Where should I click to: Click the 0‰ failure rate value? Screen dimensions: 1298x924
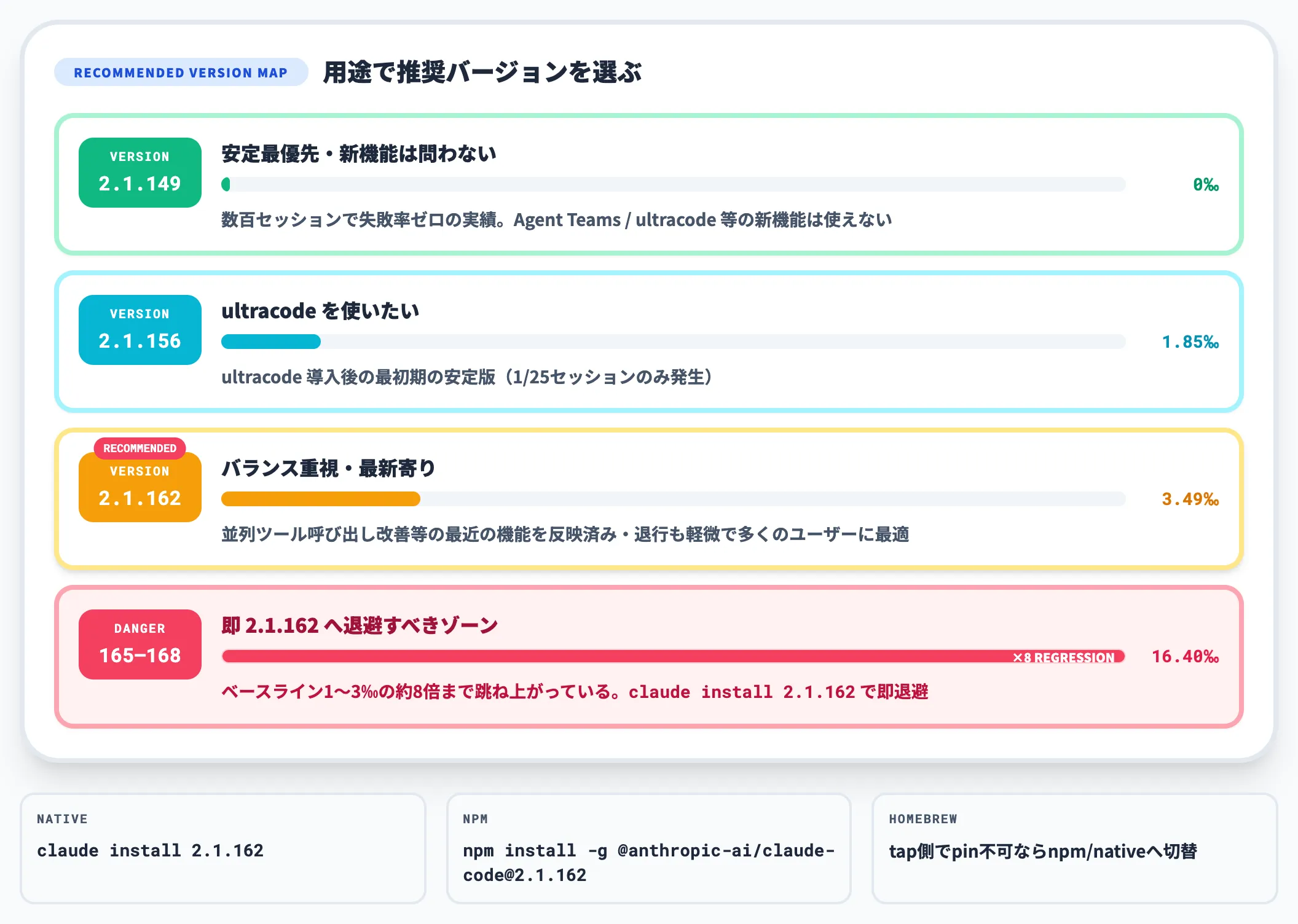tap(1206, 185)
